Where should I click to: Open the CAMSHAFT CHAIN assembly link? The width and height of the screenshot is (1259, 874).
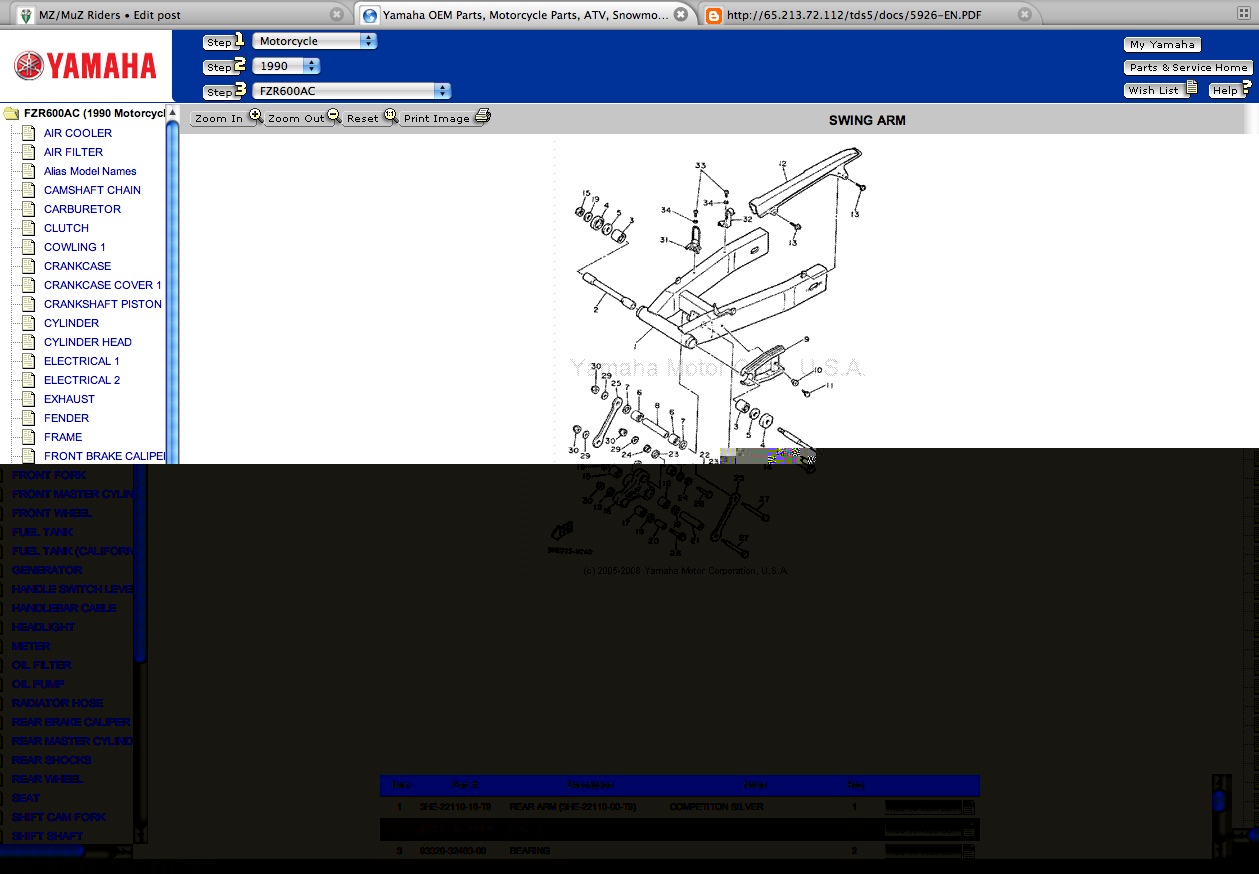click(x=92, y=190)
